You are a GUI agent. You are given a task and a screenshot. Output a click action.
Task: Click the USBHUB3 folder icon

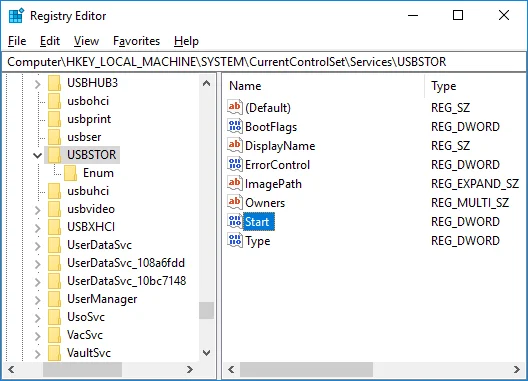point(54,83)
